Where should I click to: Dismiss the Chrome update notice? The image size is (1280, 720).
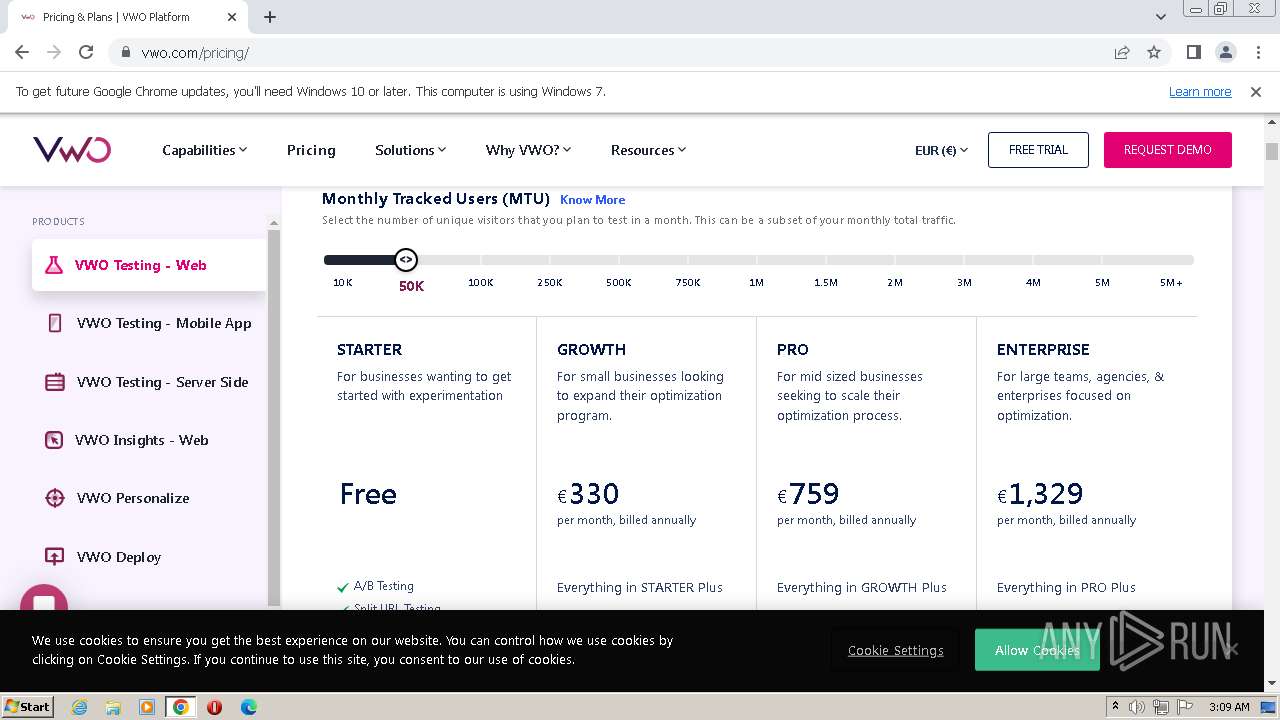click(1256, 91)
